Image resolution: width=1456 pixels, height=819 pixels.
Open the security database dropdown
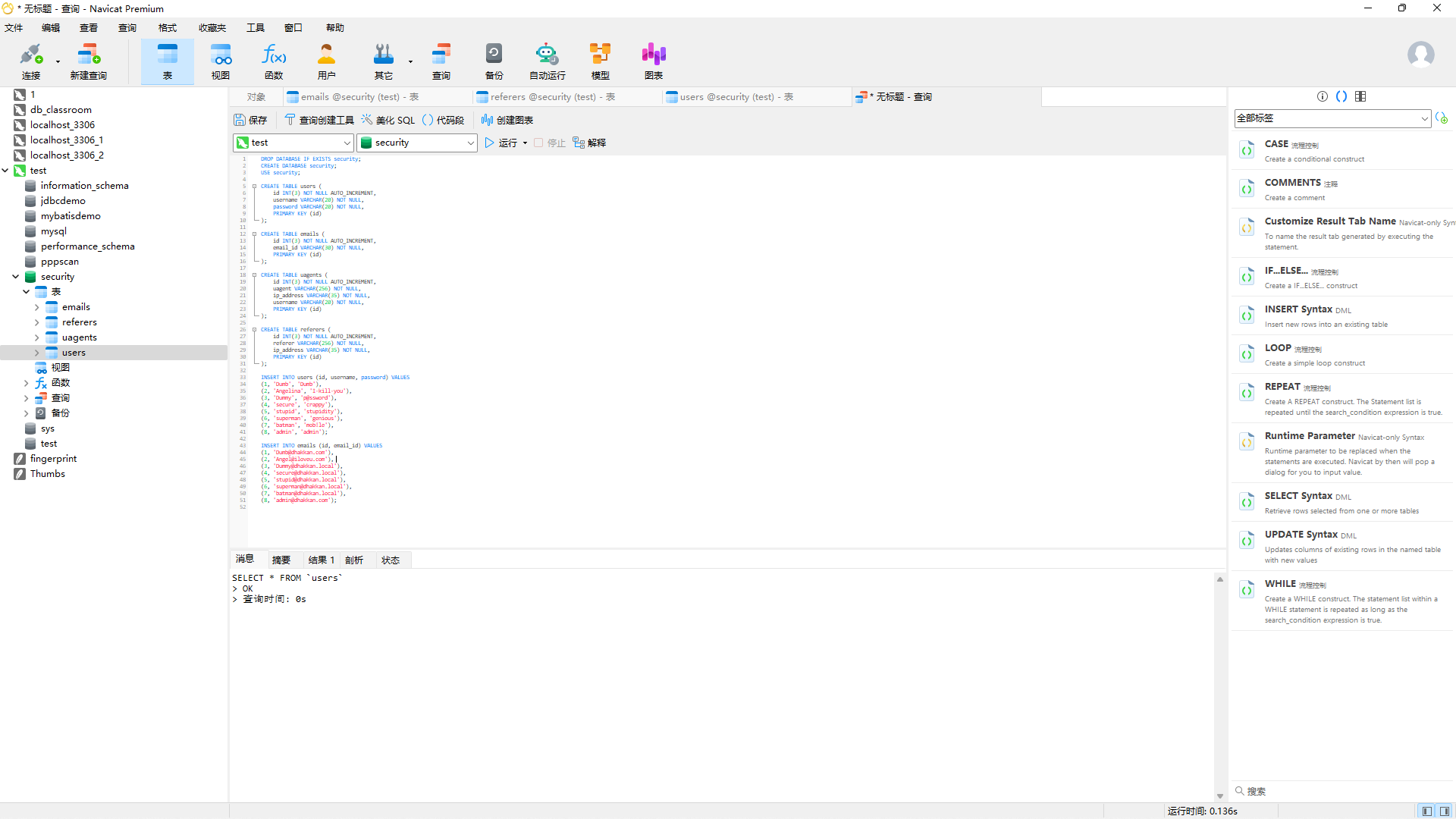470,143
